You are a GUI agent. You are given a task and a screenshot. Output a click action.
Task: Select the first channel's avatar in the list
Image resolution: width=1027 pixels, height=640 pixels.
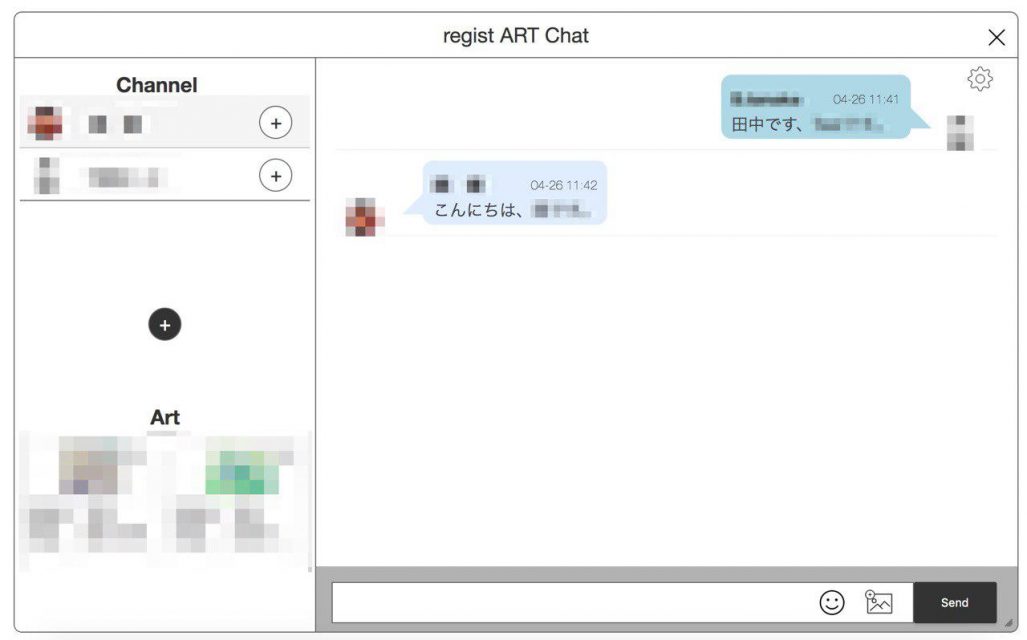point(45,124)
